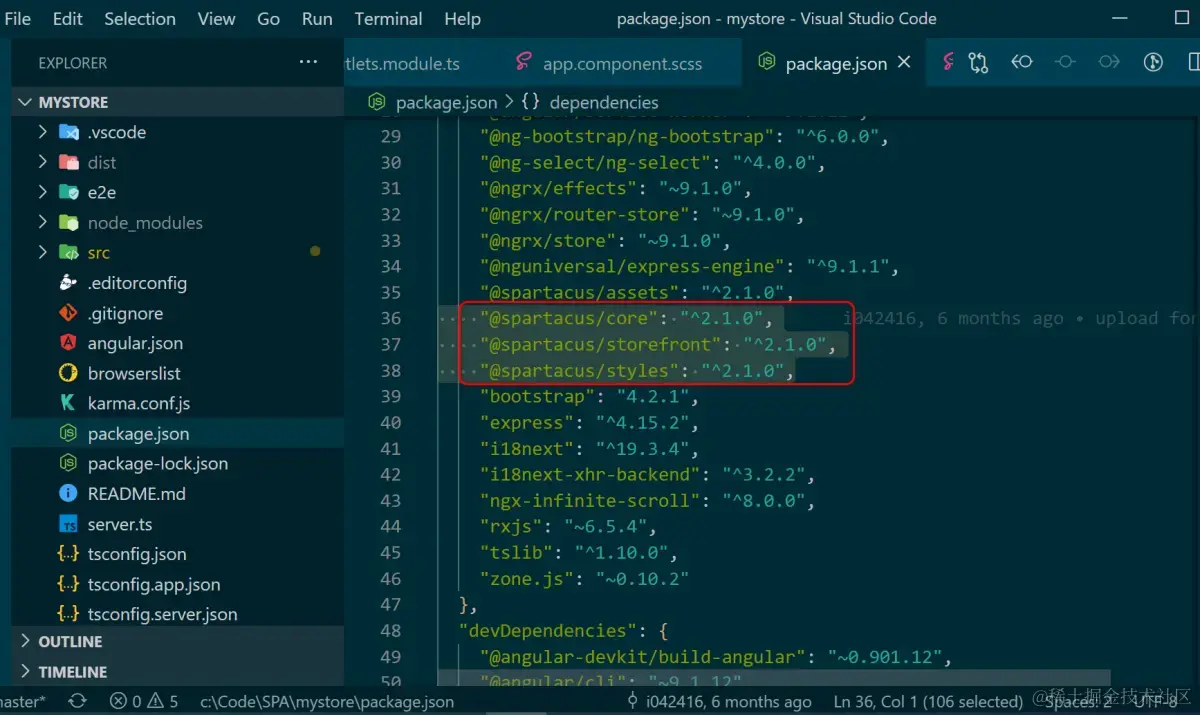The image size is (1200, 715).
Task: Click the orange git icon of .gitignore
Action: coord(68,313)
